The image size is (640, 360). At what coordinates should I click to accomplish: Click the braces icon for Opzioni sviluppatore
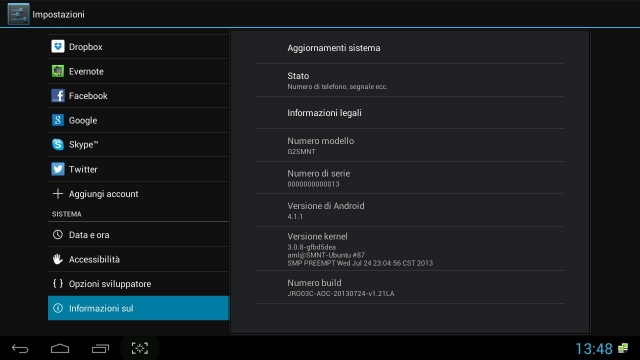(58, 283)
